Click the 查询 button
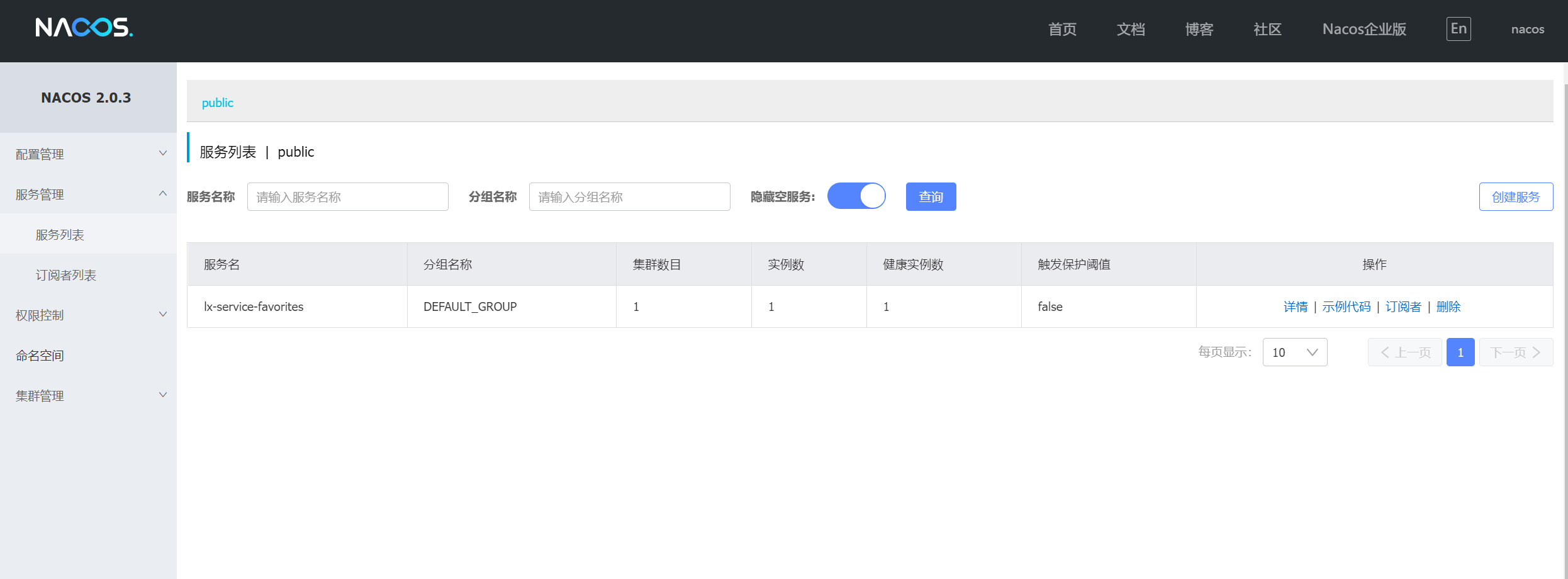Viewport: 1568px width, 579px height. coord(931,196)
